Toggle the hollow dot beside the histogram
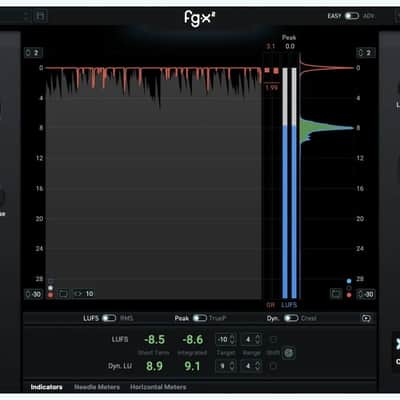Screen dimensions: 400x400 pos(349,288)
